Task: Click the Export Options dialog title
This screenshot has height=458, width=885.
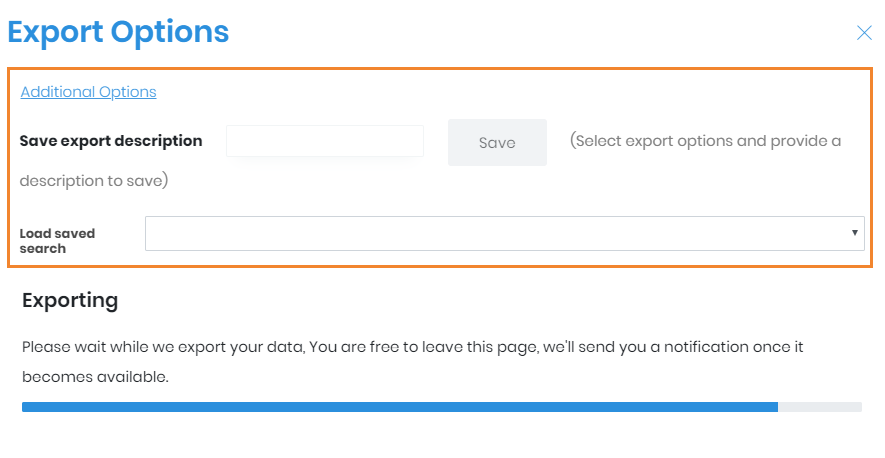Action: point(118,32)
